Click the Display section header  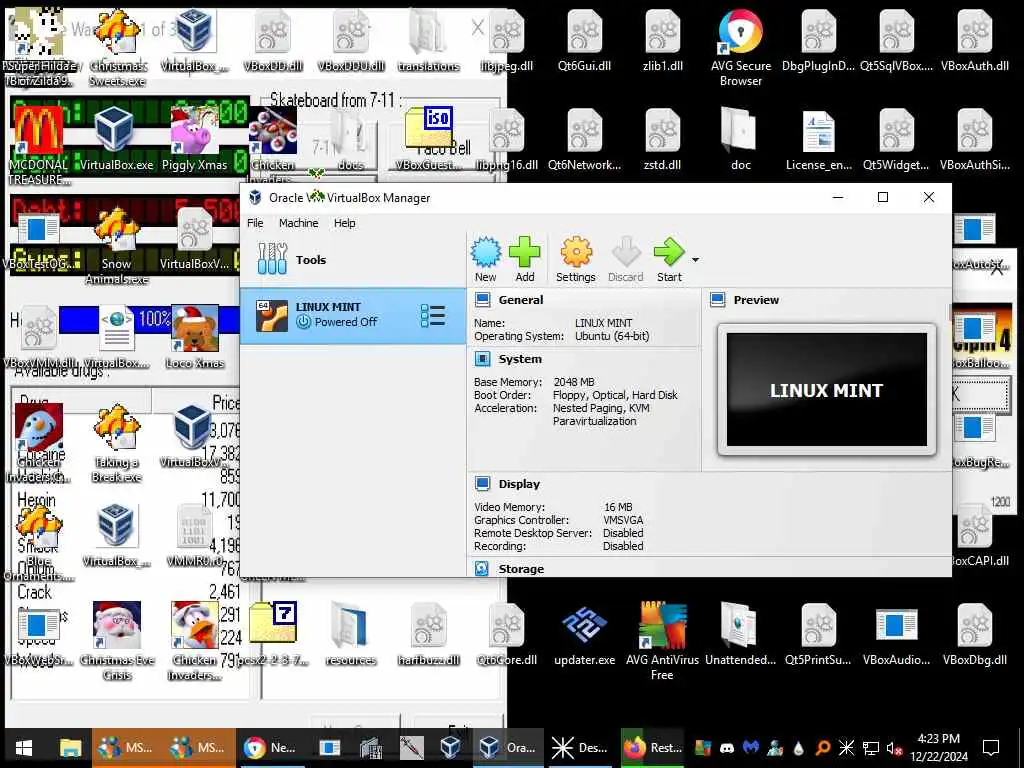[x=519, y=484]
